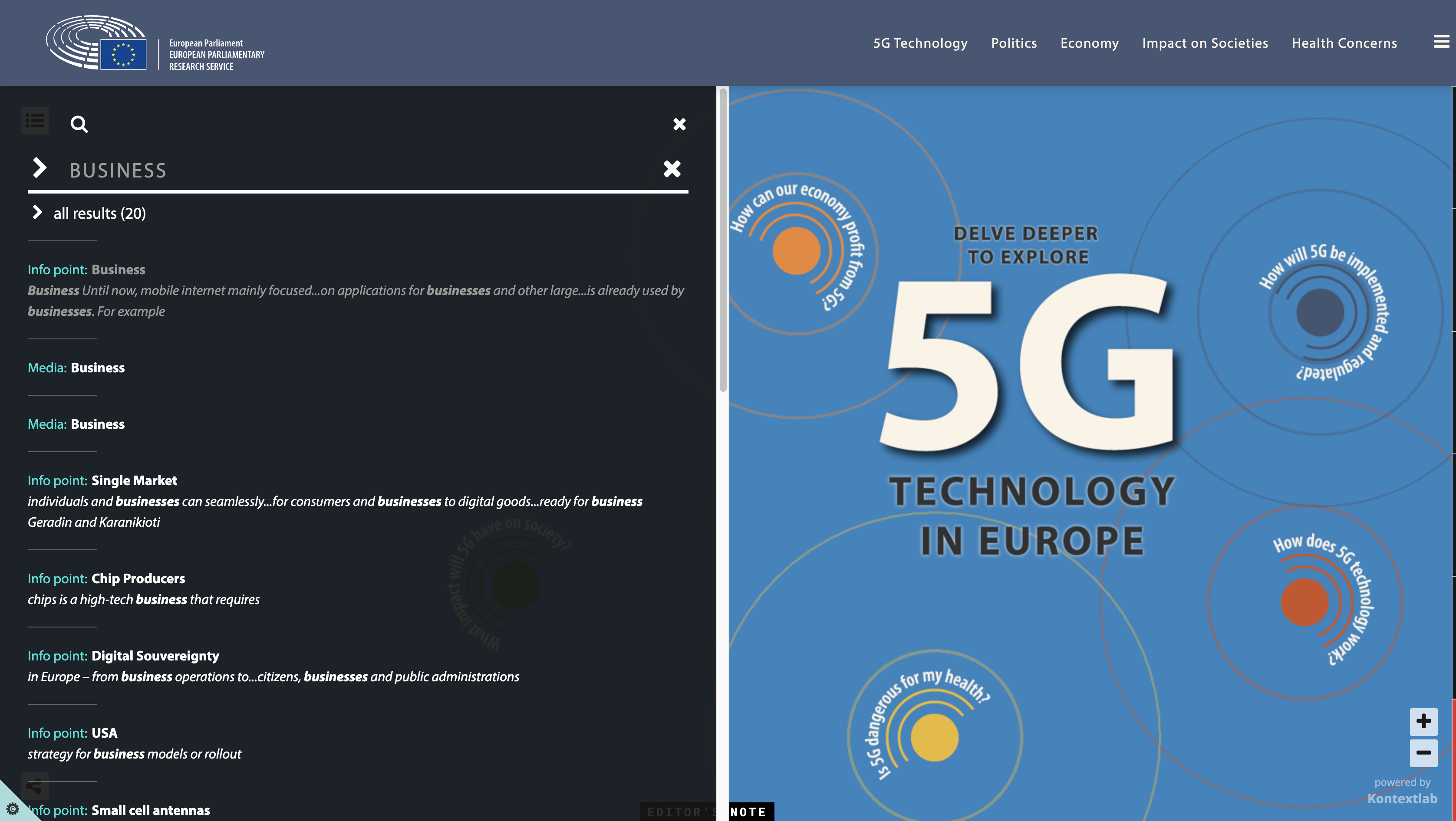This screenshot has width=1456, height=821.
Task: Close the search panel with top X
Action: click(679, 124)
